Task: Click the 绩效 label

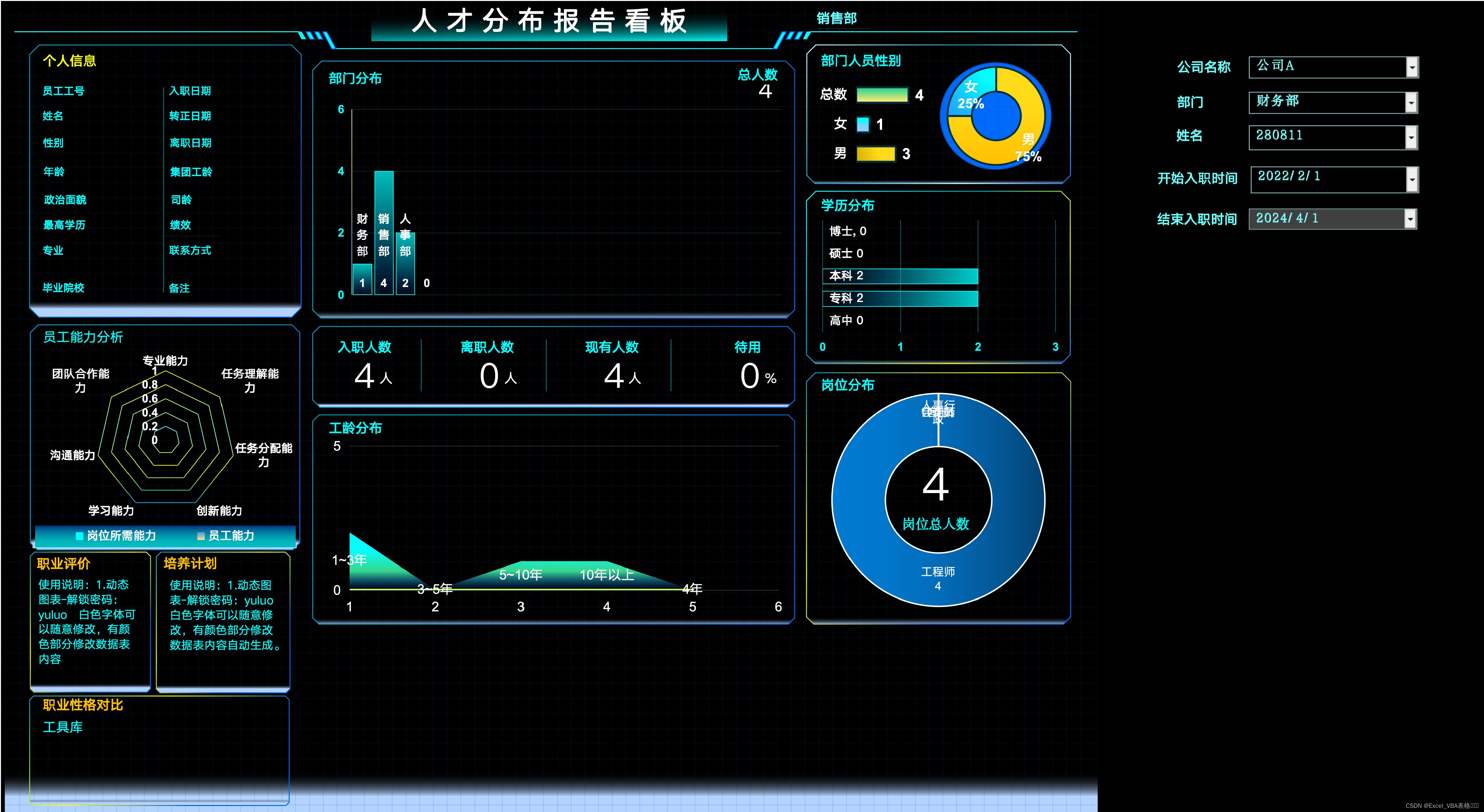Action: pyautogui.click(x=180, y=225)
